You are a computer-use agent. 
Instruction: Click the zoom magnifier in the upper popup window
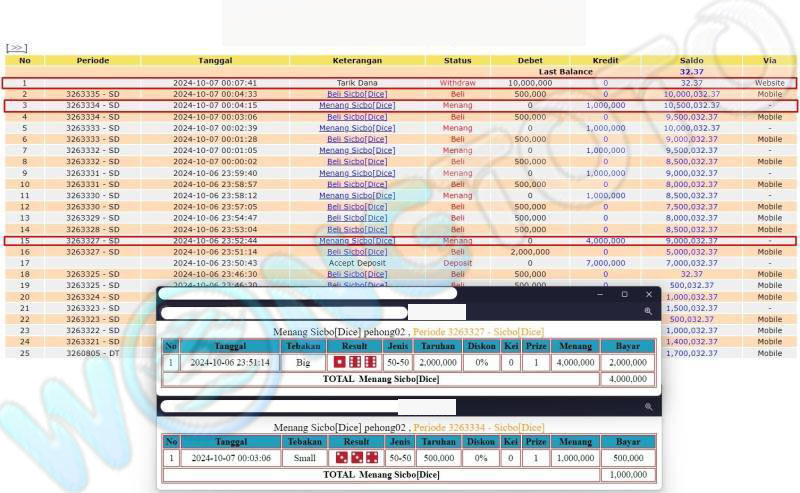648,311
